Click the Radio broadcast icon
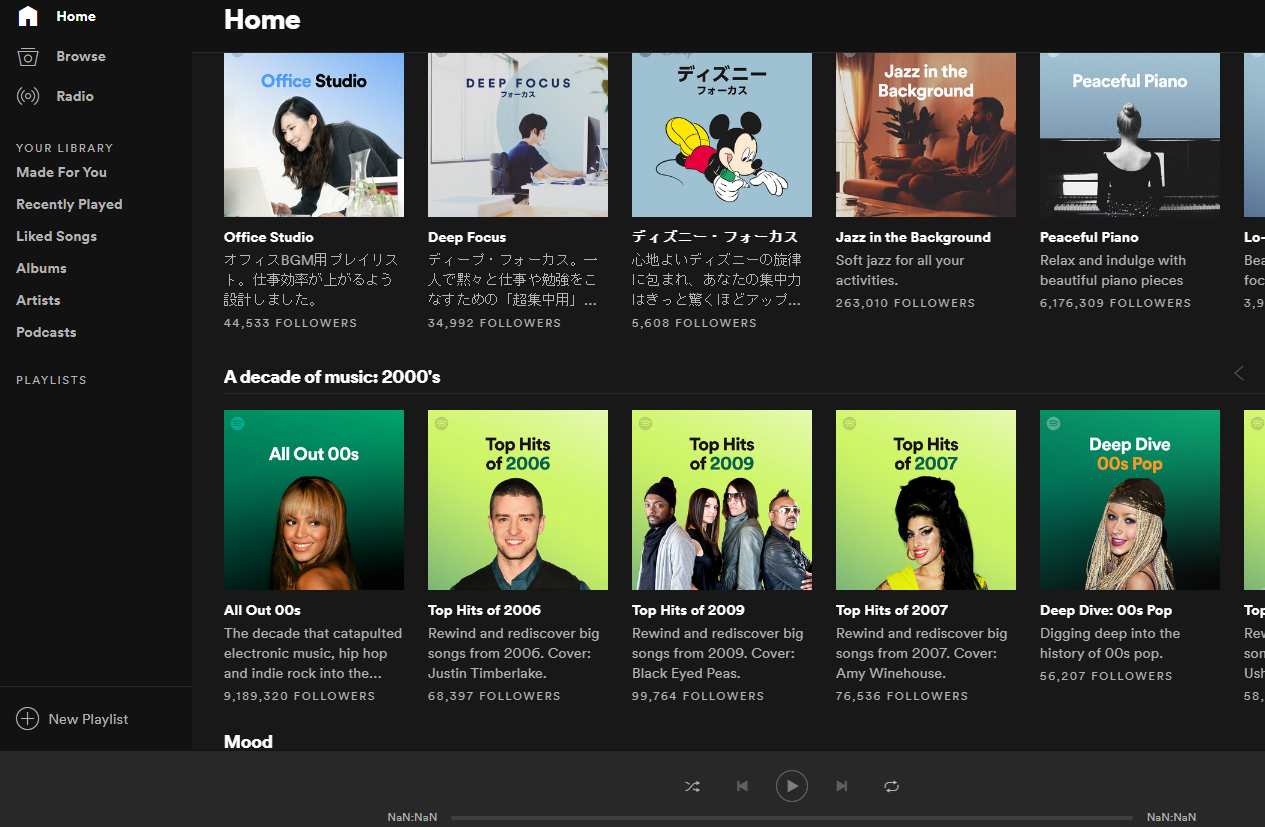The image size is (1265, 827). click(28, 96)
